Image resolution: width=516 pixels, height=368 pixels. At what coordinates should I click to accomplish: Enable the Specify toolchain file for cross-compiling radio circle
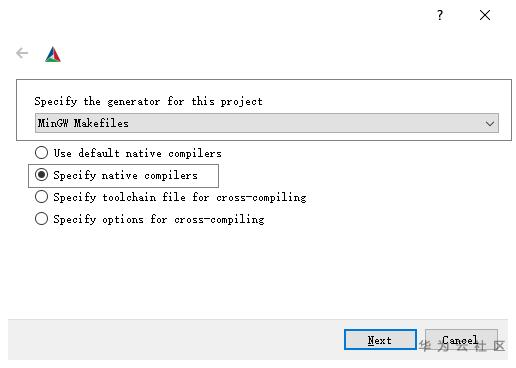click(41, 197)
